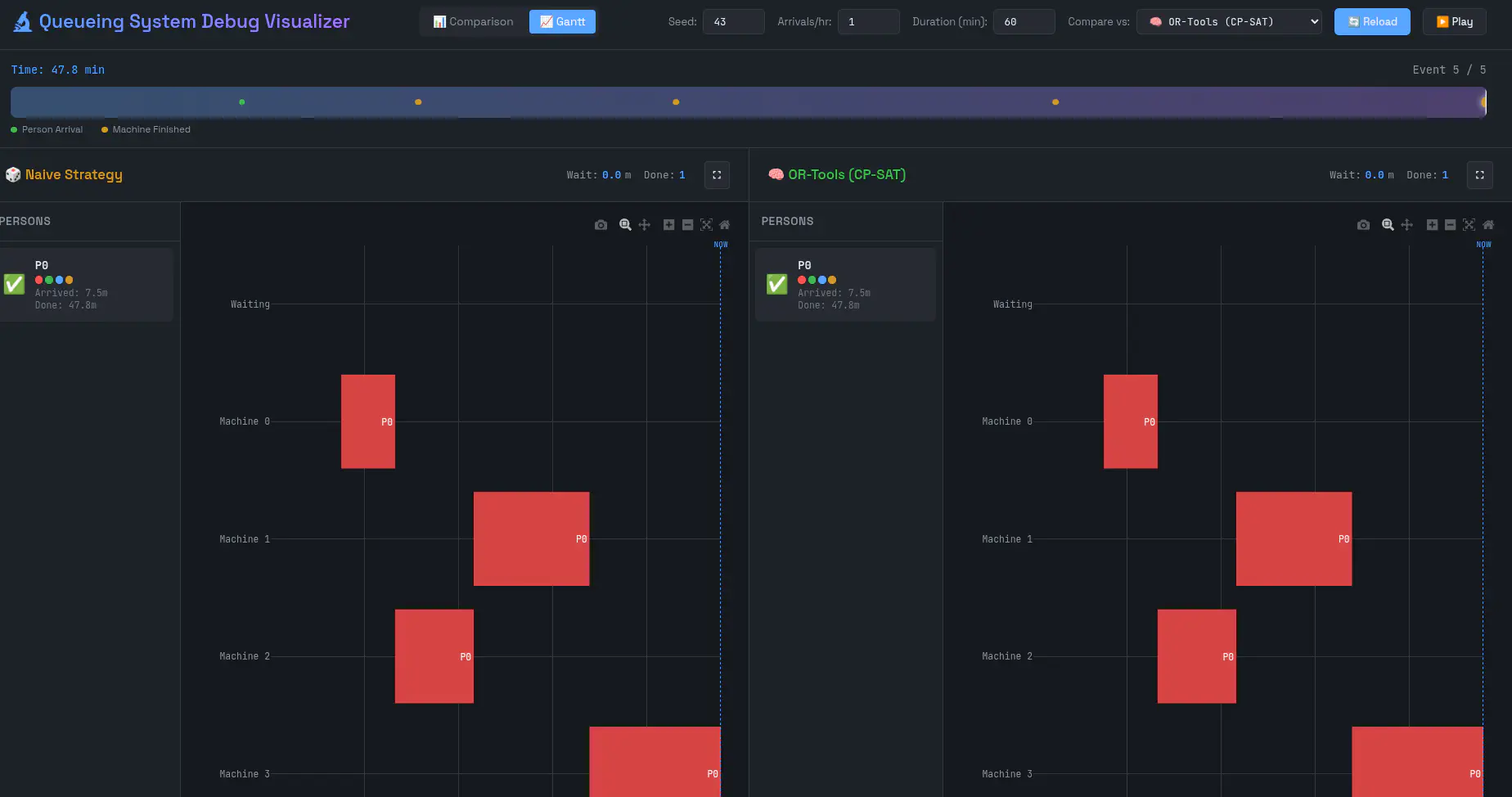Image resolution: width=1512 pixels, height=797 pixels.
Task: Expand Naive Strategy panel to fullscreen
Action: pos(717,175)
